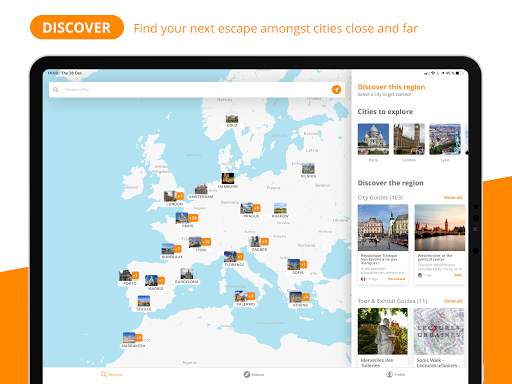Select the Prague map pin

coord(250,210)
